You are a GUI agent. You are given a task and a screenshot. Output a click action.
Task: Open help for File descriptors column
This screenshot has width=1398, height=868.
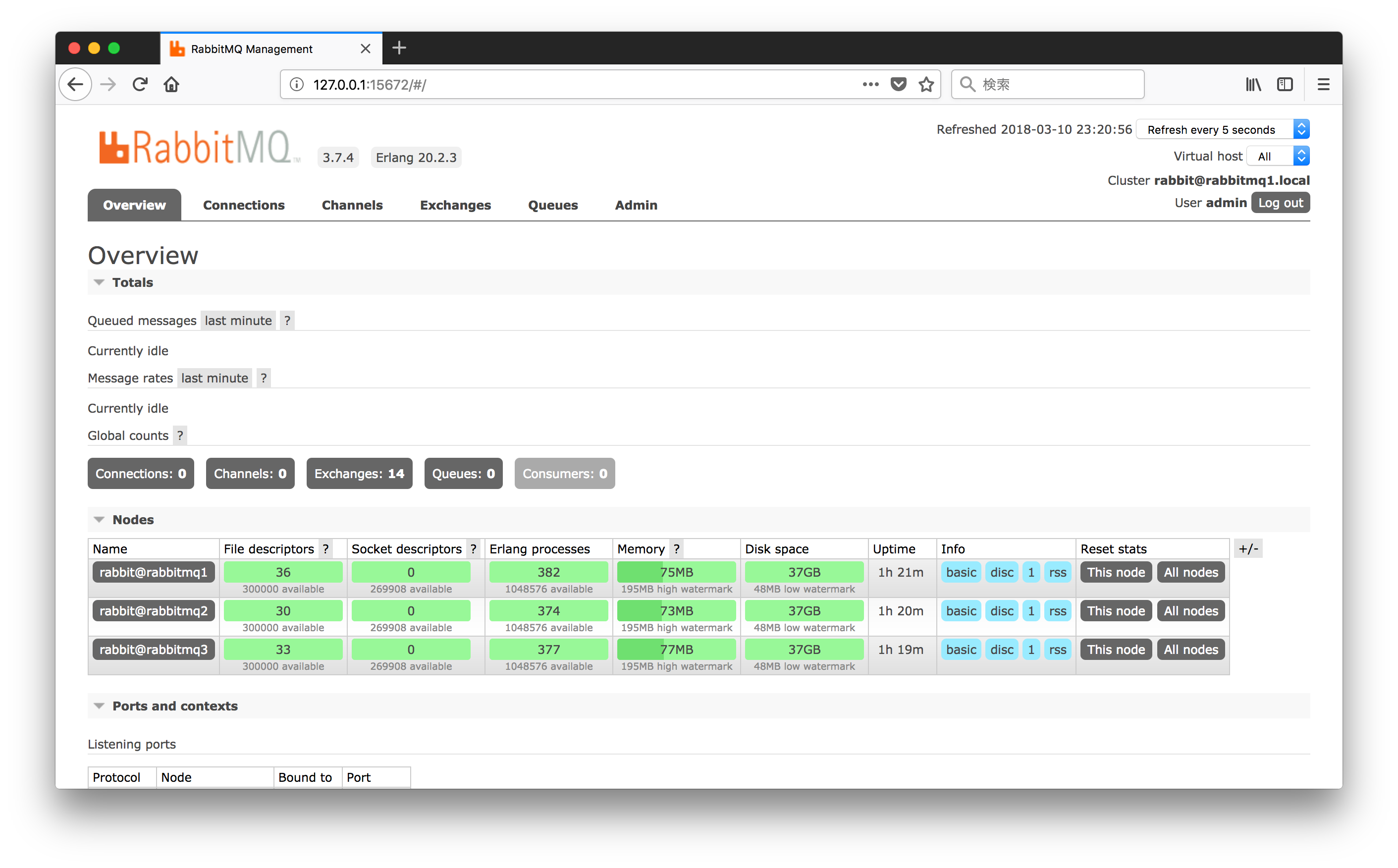(325, 549)
